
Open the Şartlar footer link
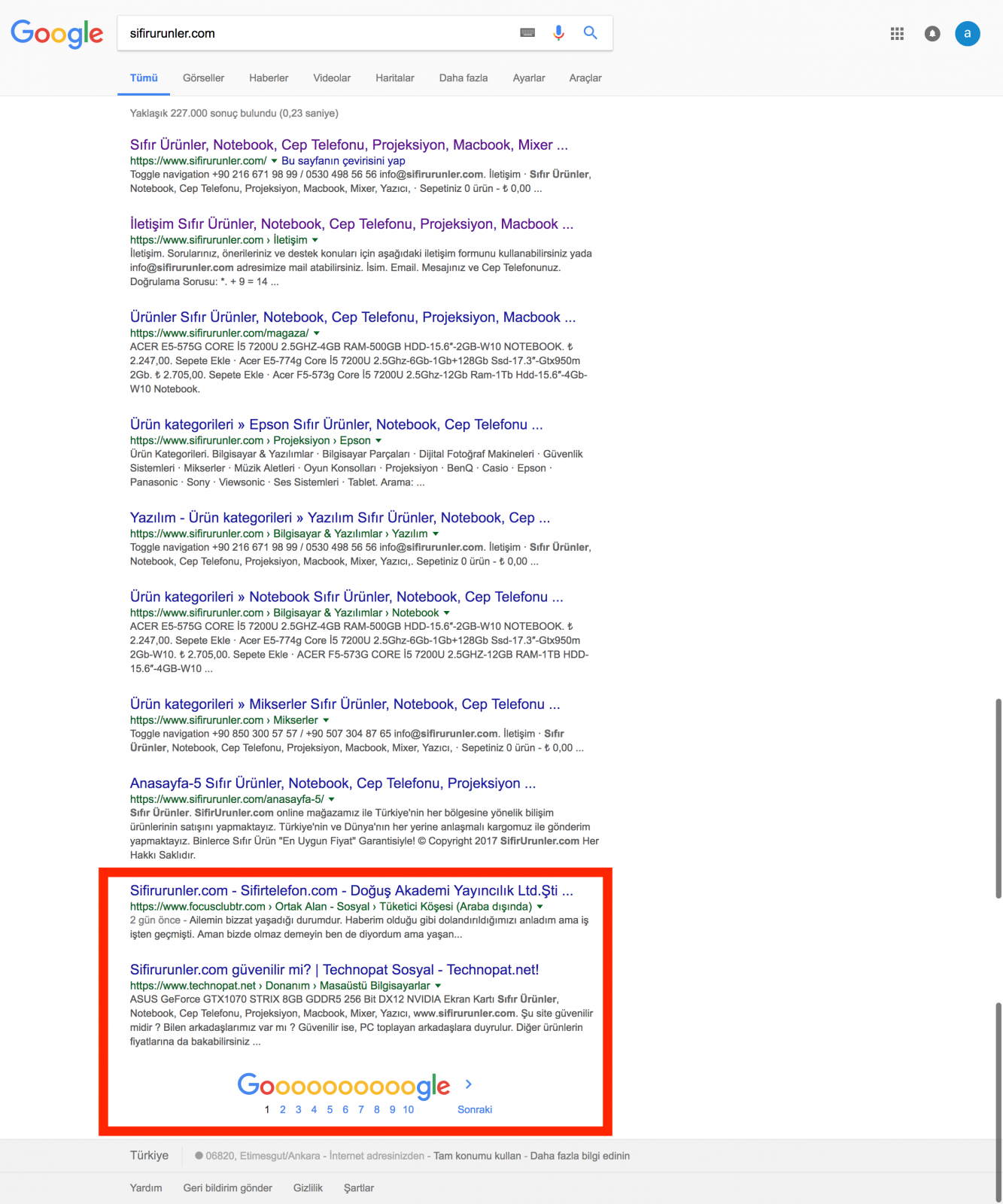(x=359, y=1188)
